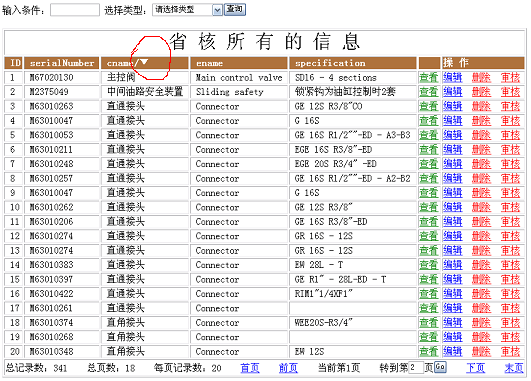Select the WEE20S-R3/4 specification cell
Screen dimensions: 531x381
[x=353, y=322]
